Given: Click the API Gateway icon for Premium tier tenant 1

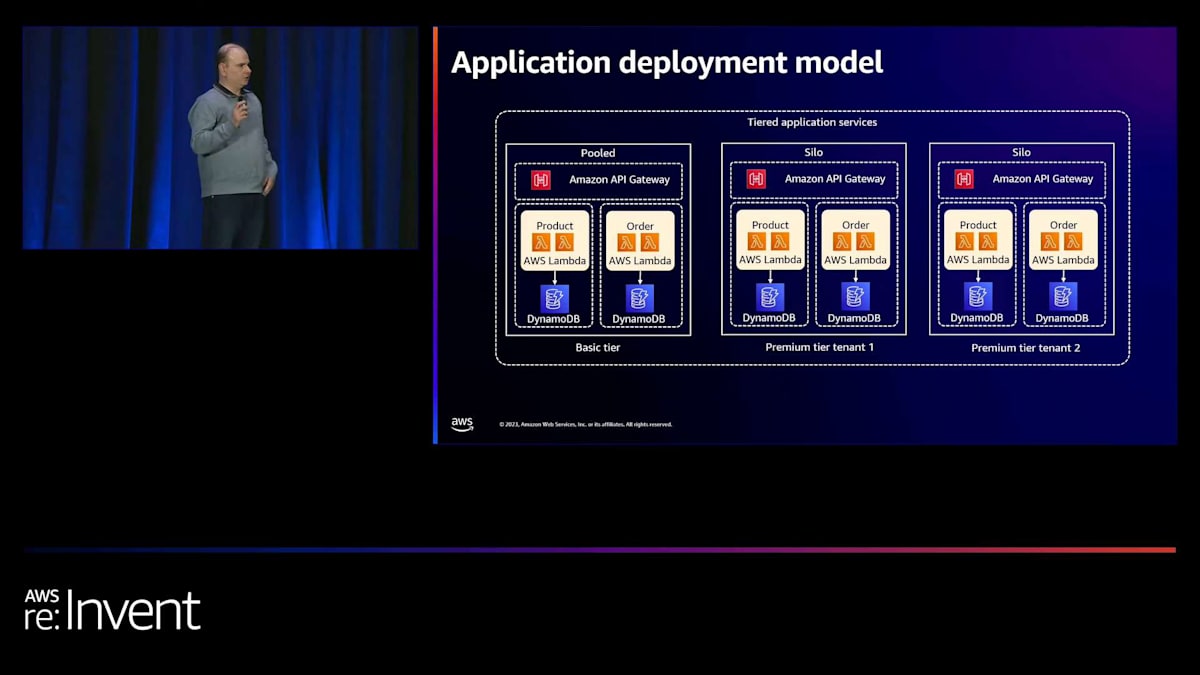Looking at the screenshot, I should click(757, 179).
